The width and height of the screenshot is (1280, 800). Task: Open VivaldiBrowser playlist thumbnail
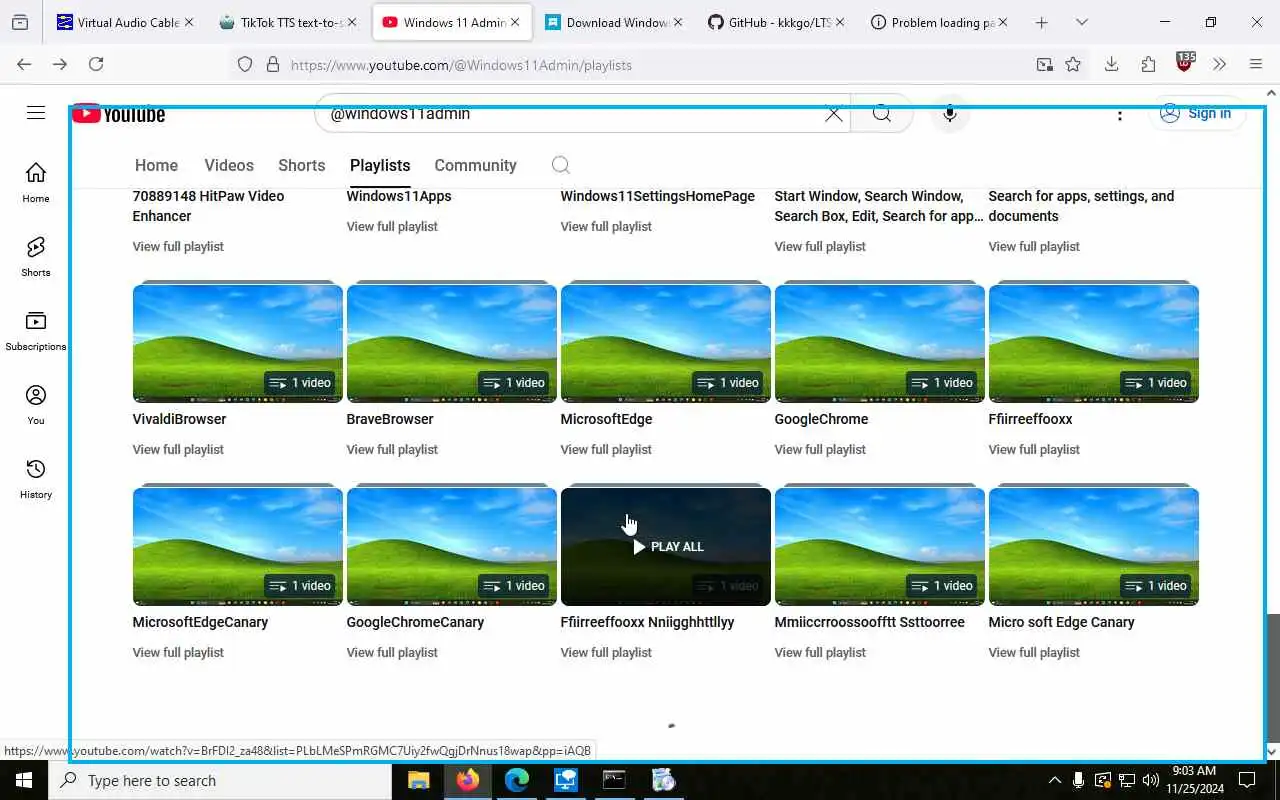click(238, 344)
